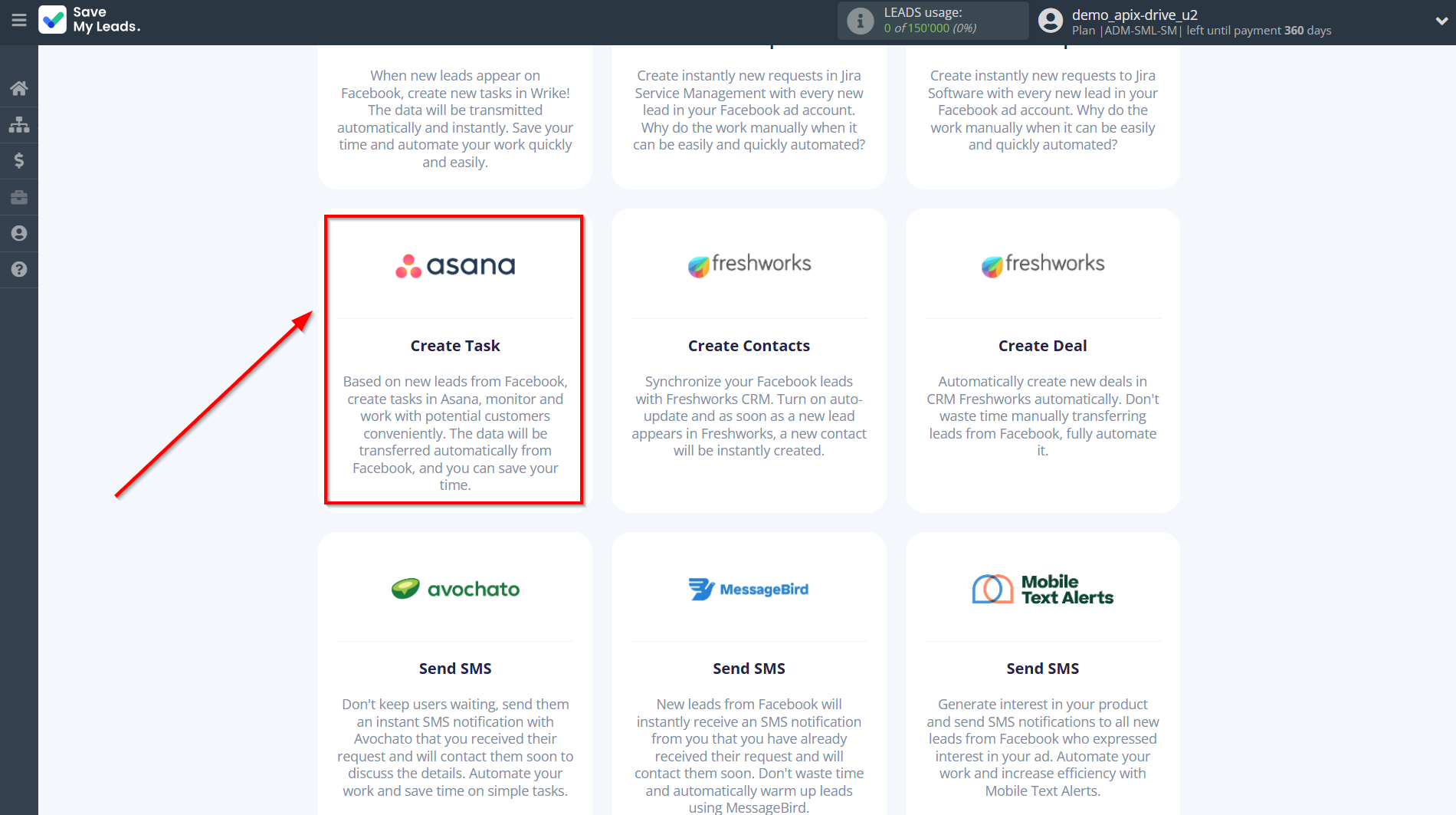Click the Save My Leads logo
This screenshot has width=1456, height=815.
(x=89, y=20)
